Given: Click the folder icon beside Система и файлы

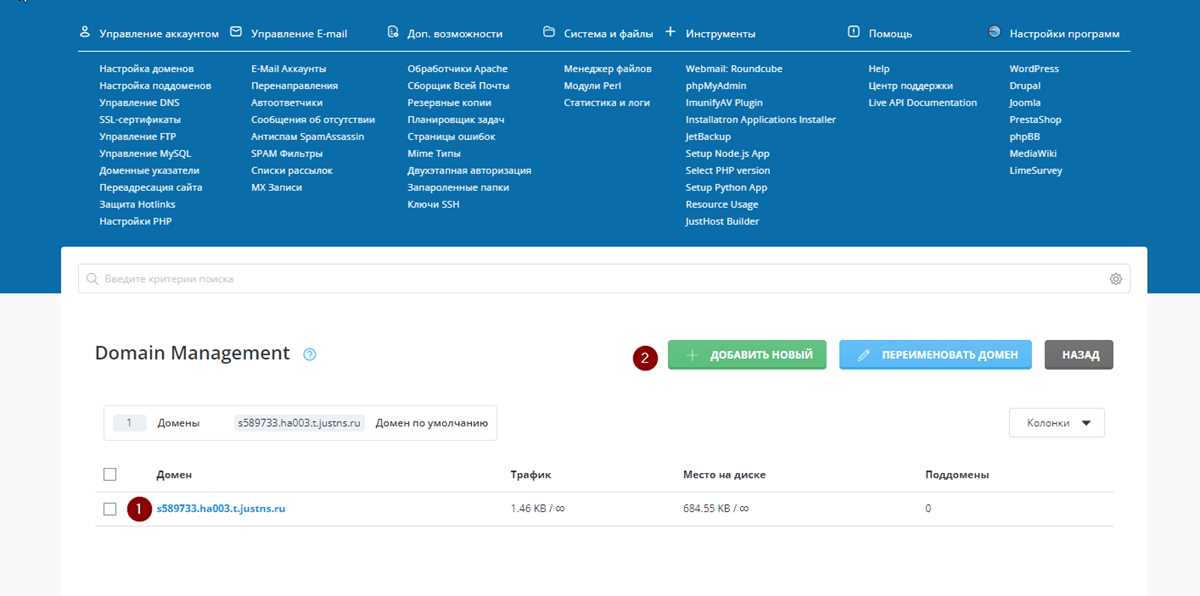Looking at the screenshot, I should click(x=548, y=32).
